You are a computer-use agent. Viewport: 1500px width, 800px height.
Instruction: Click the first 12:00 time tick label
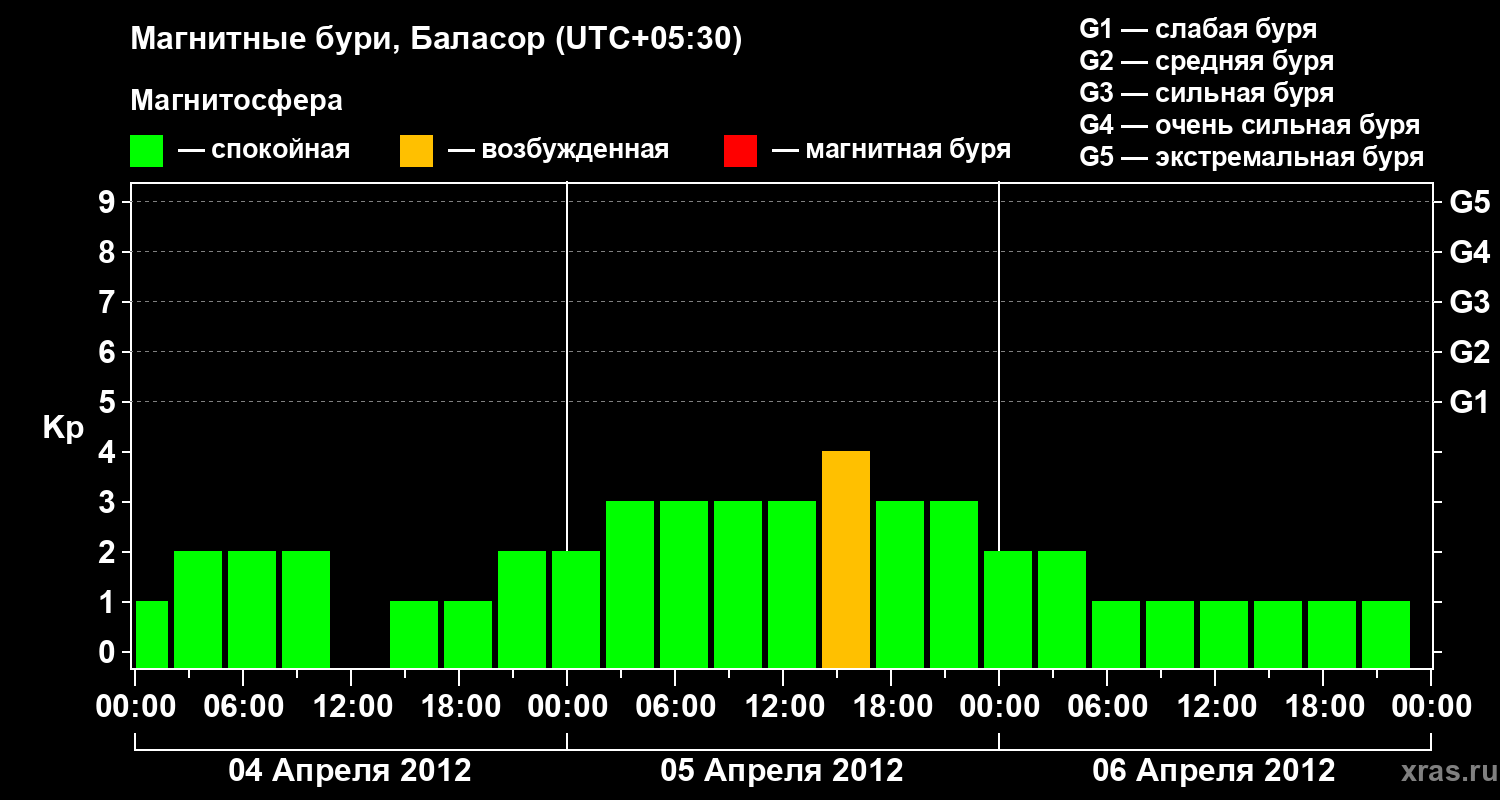click(351, 706)
